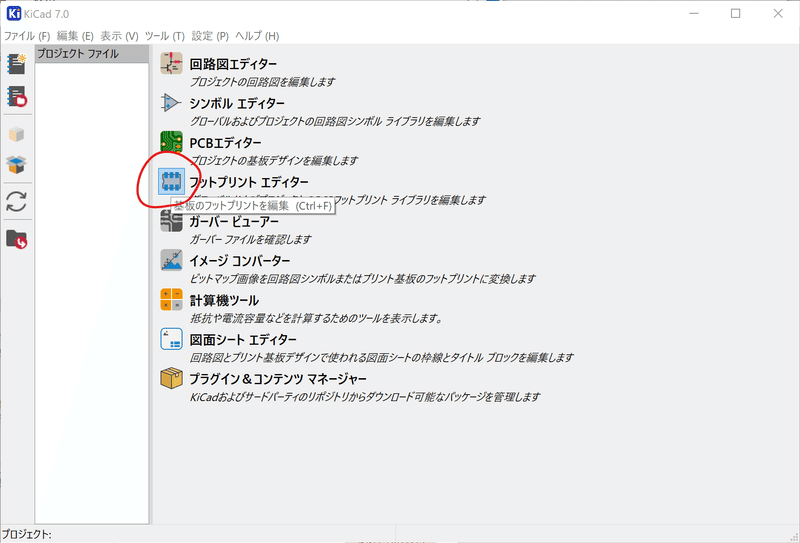
Task: Click the Symbol Editor description about global libraries
Action: pyautogui.click(x=335, y=121)
